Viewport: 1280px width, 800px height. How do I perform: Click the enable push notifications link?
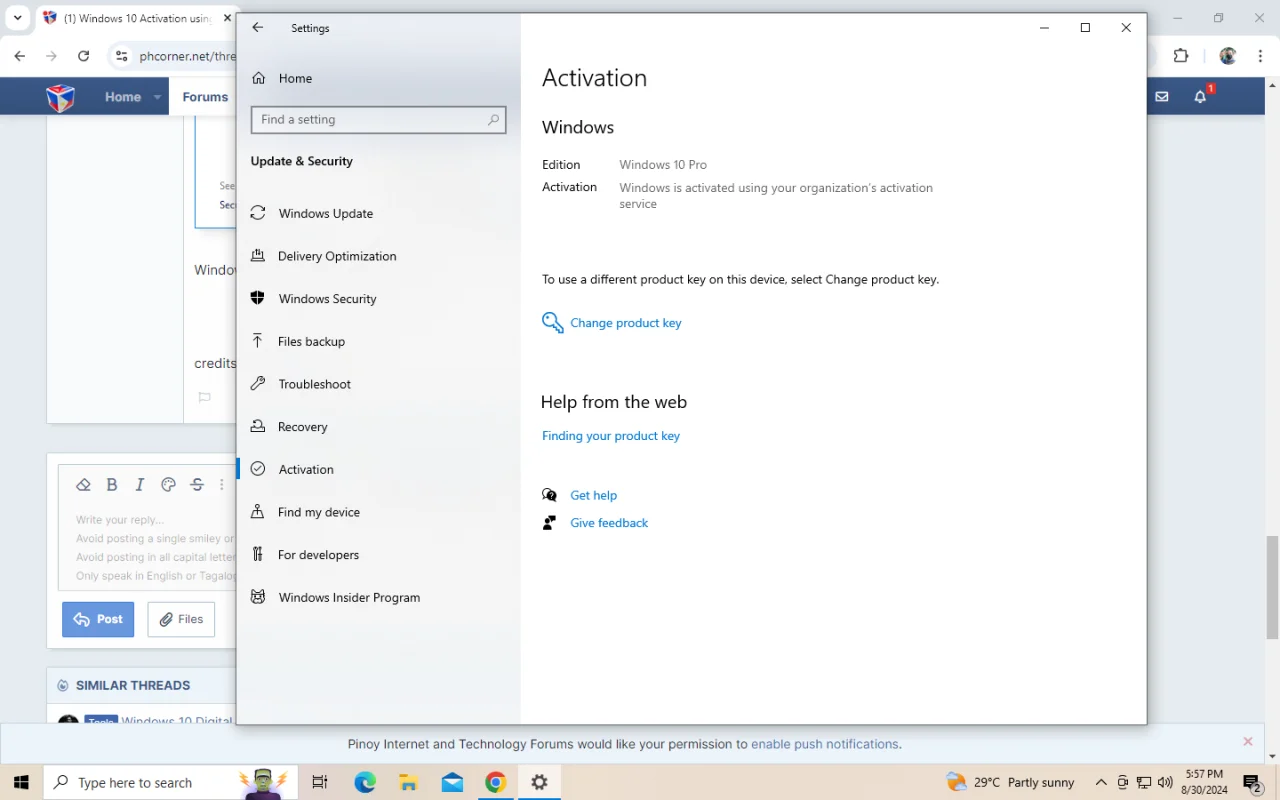[825, 744]
